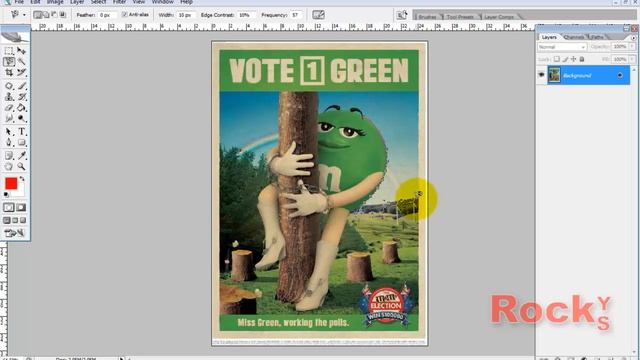
Task: Select the Clone Stamp tool
Action: pyautogui.click(x=9, y=97)
